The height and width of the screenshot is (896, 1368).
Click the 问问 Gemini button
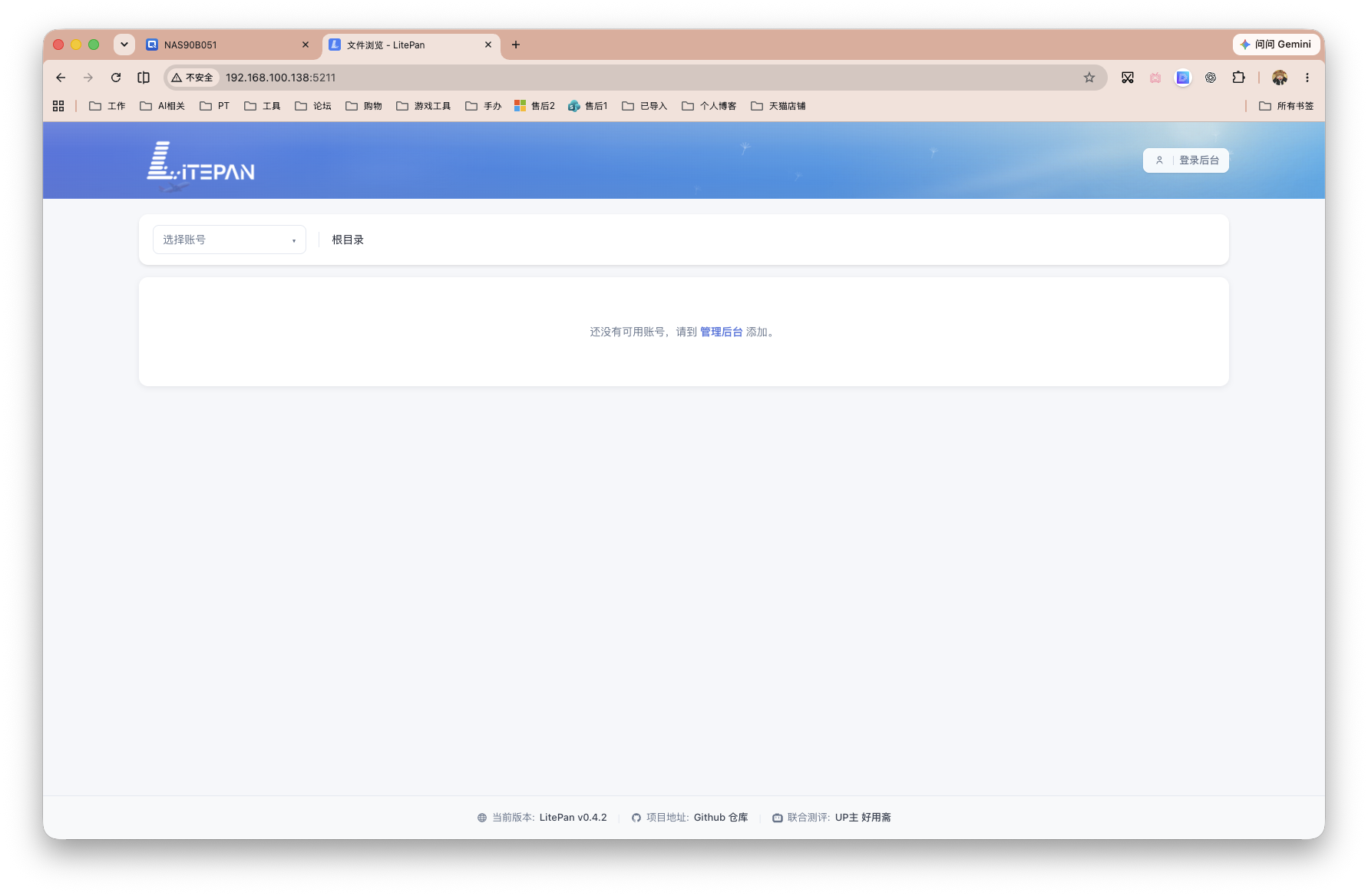click(x=1276, y=45)
